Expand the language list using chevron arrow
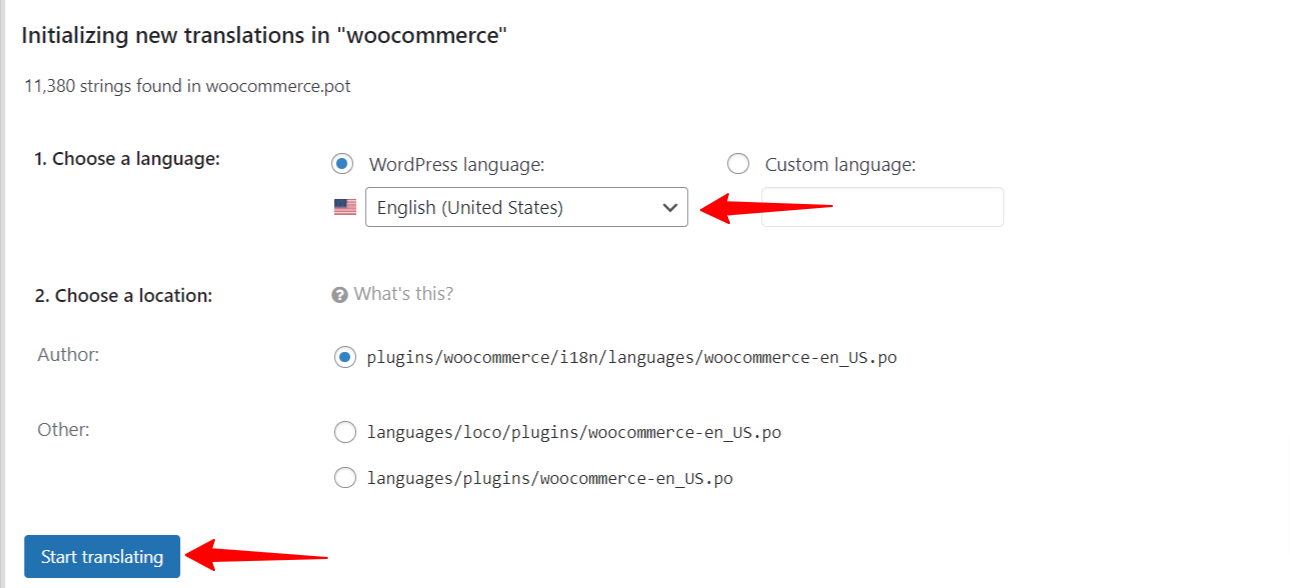Viewport: 1290px width, 588px height. 670,207
